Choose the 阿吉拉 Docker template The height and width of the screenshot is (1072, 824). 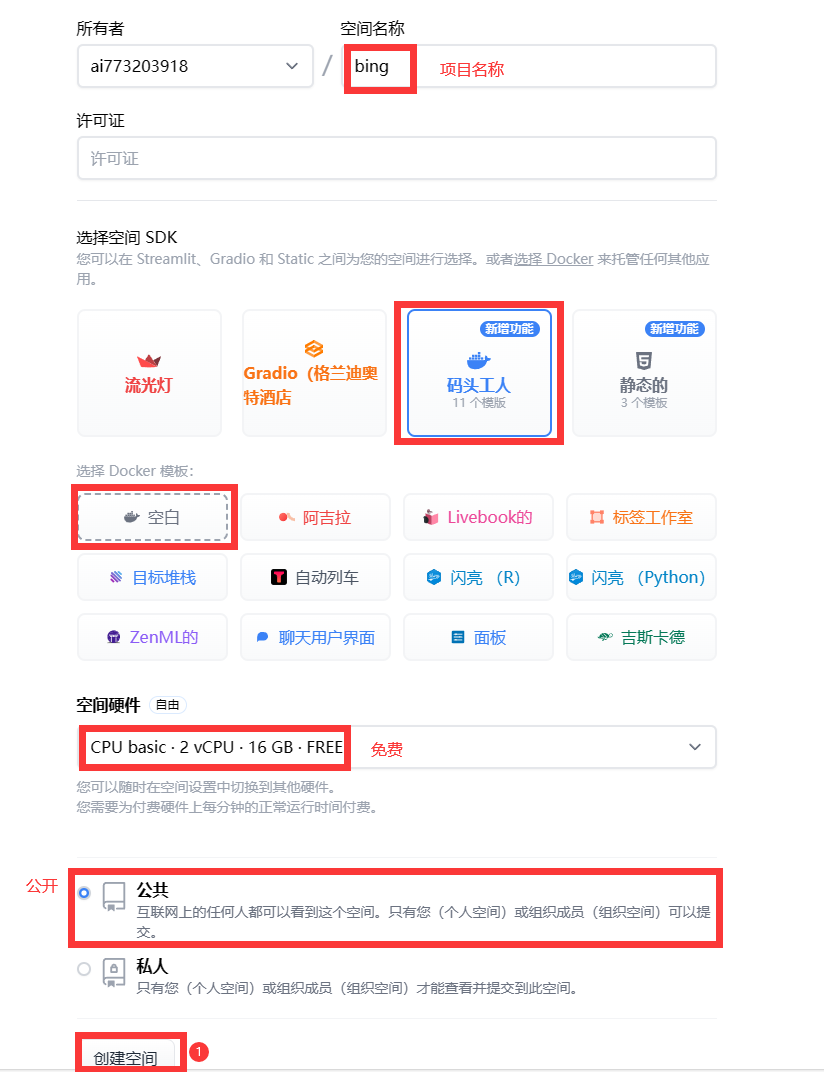tap(315, 517)
